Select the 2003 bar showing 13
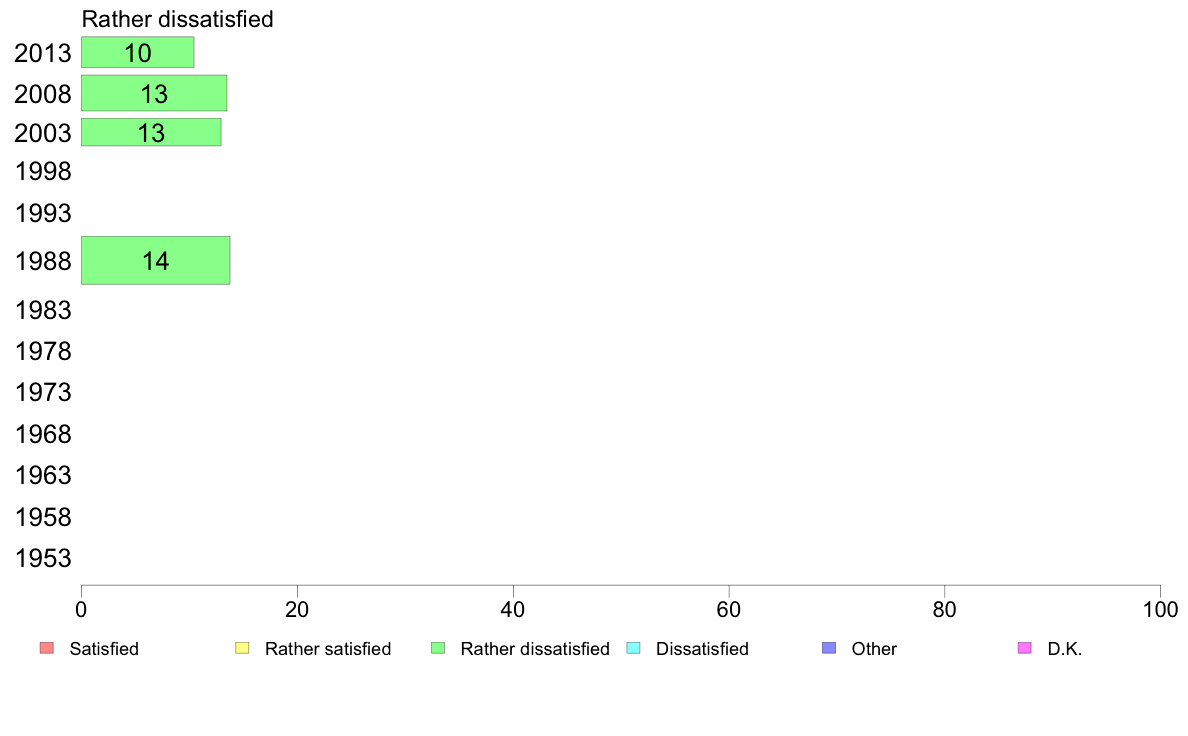Viewport: 1188px width, 736px height. click(151, 133)
